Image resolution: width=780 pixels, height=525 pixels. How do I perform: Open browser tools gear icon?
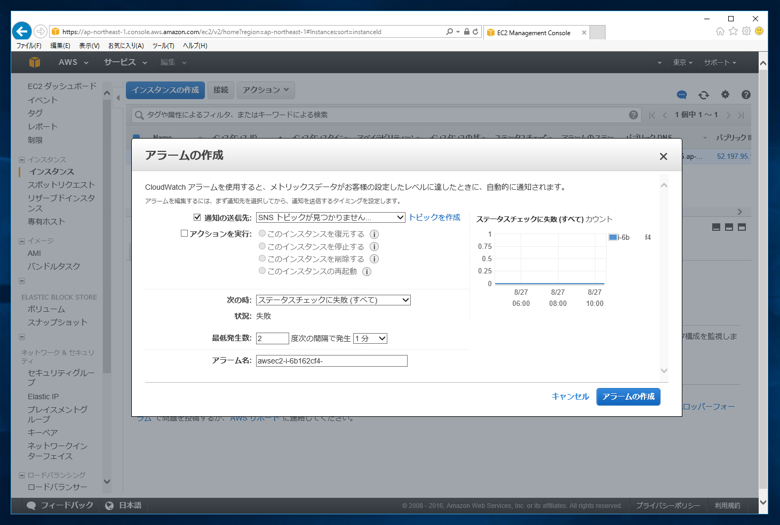[x=746, y=31]
